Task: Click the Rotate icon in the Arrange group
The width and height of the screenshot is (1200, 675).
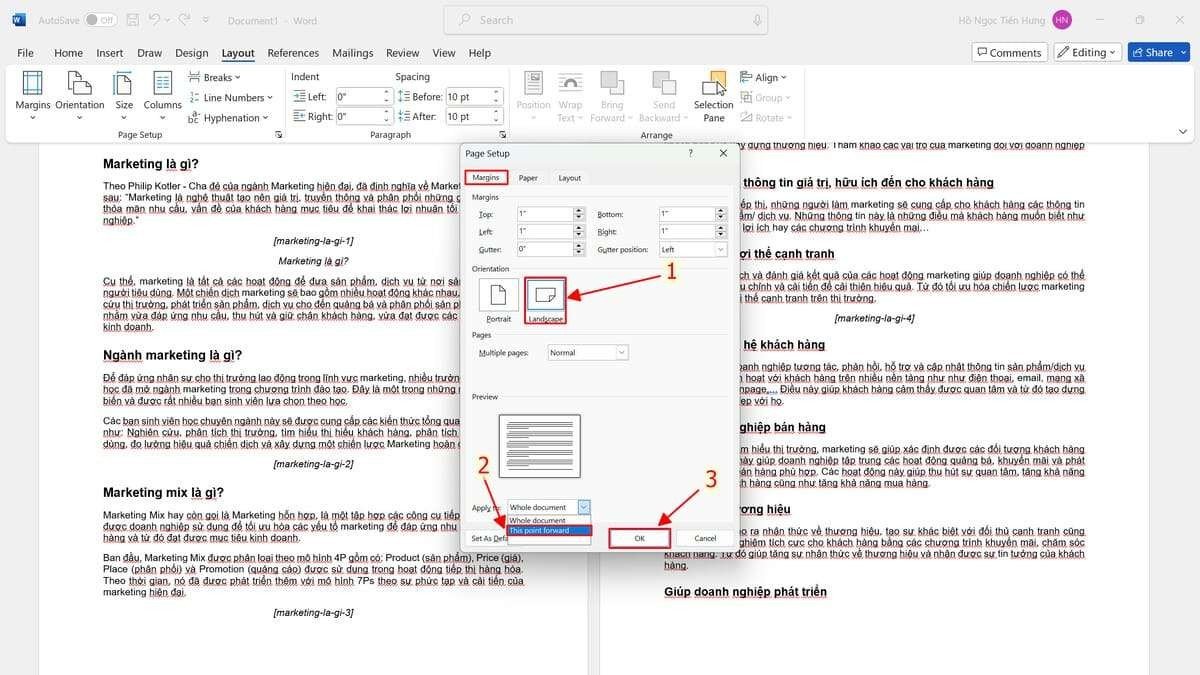Action: point(766,117)
